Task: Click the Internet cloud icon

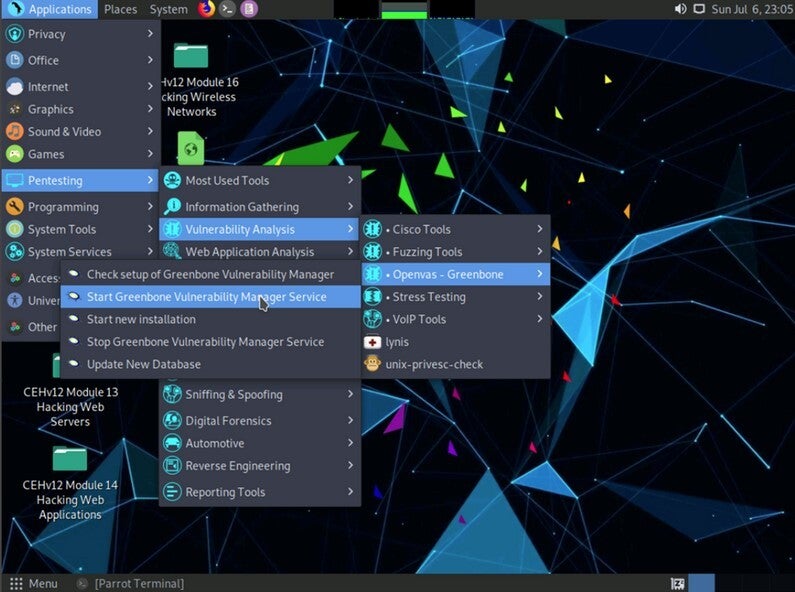Action: [x=15, y=87]
